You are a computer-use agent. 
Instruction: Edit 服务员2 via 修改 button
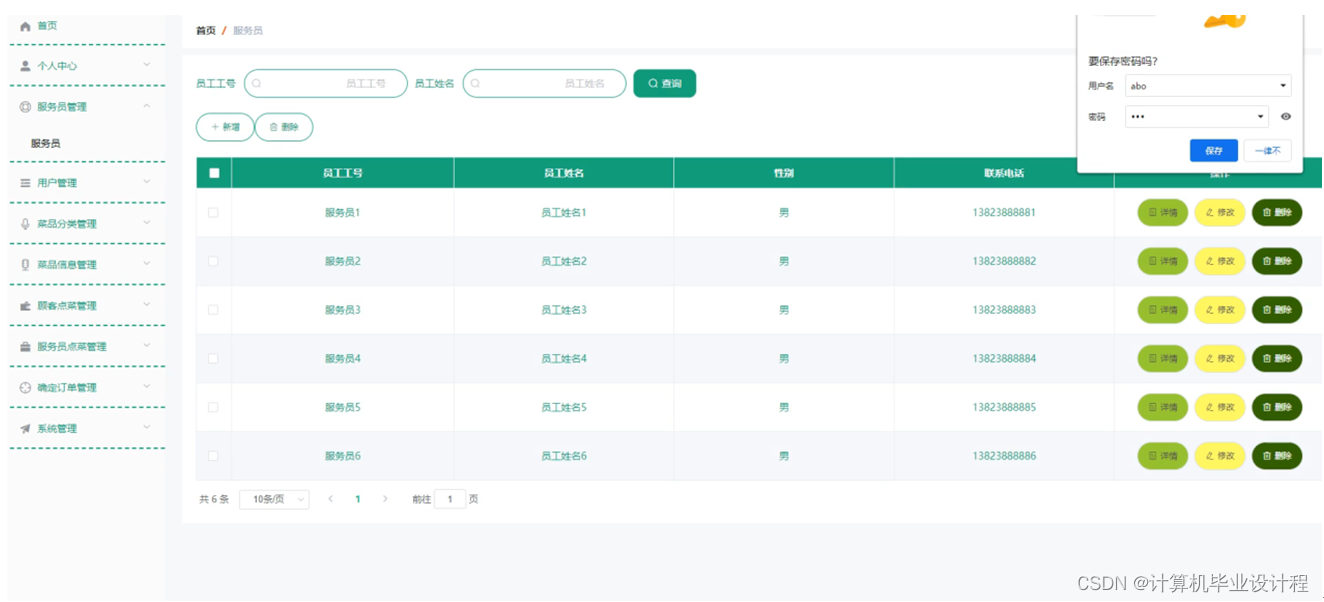pos(1220,261)
